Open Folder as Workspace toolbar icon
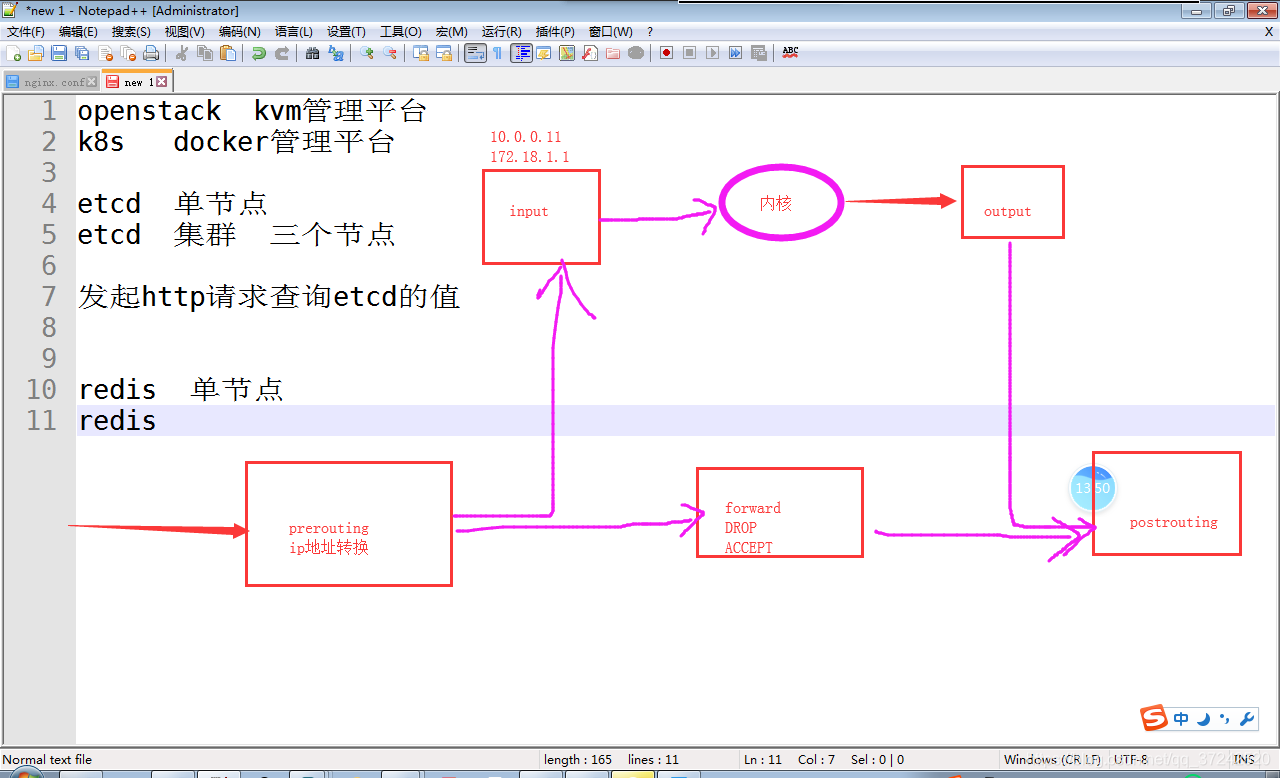Image resolution: width=1280 pixels, height=778 pixels. 612,53
